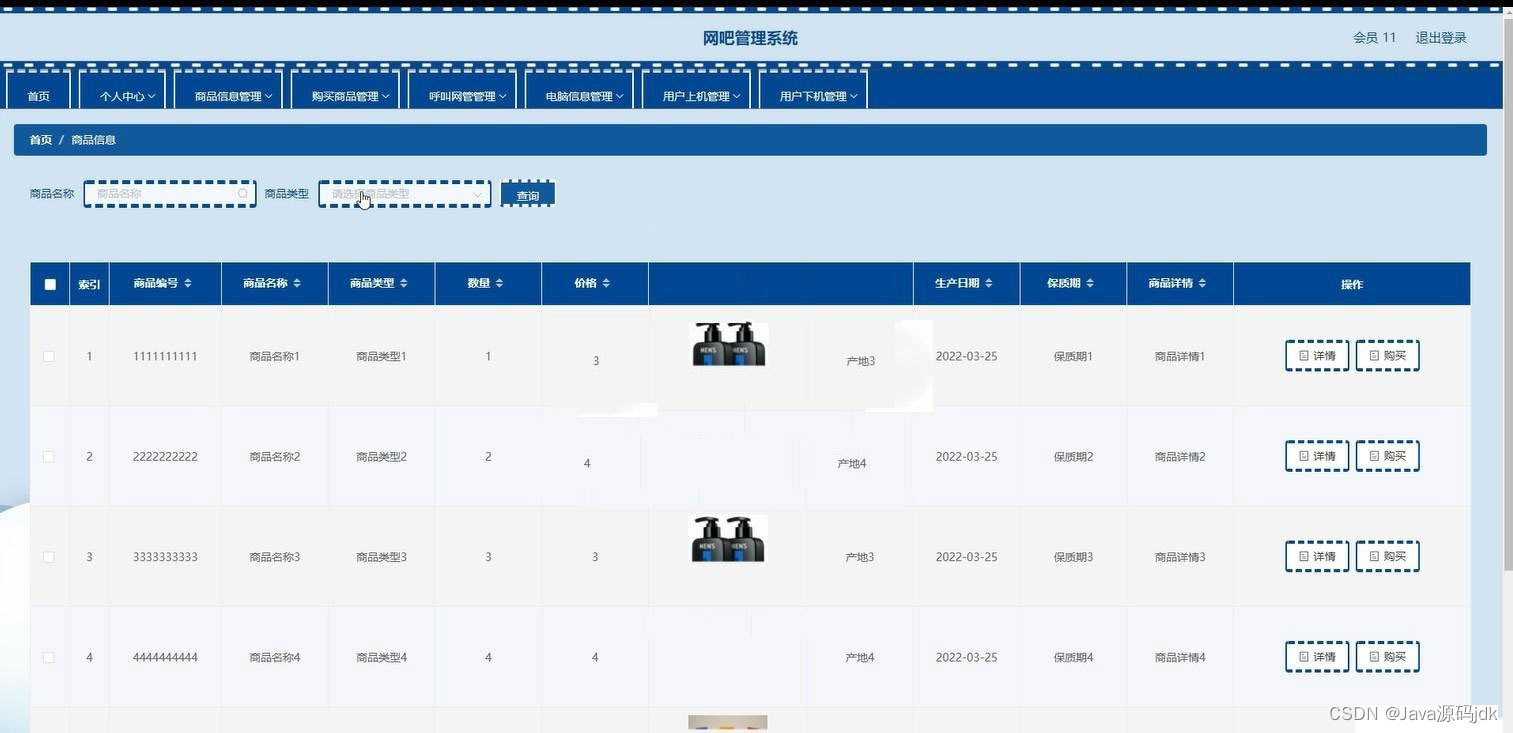1513x733 pixels.
Task: Sort table by 商品名称 column arrows
Action: point(296,284)
